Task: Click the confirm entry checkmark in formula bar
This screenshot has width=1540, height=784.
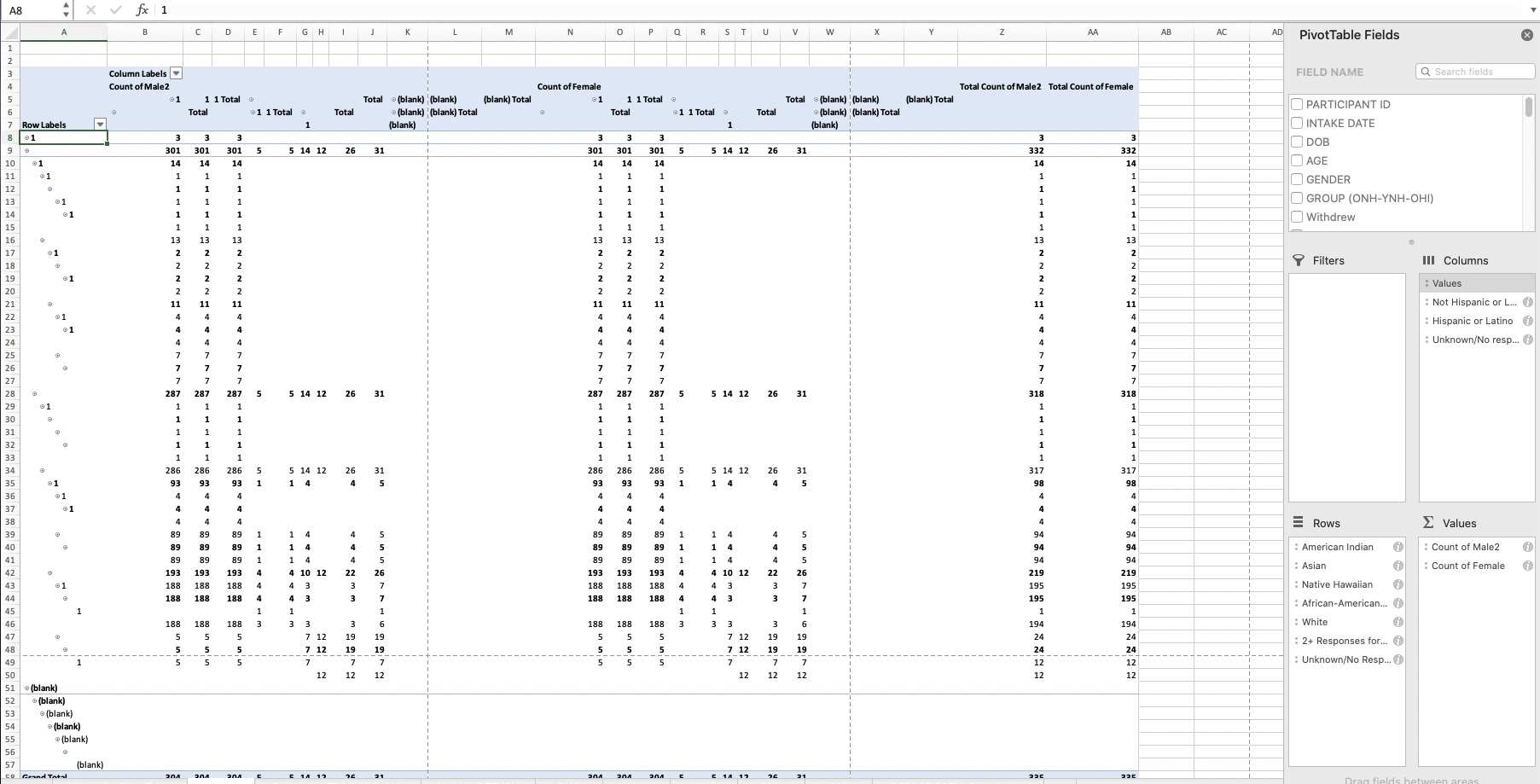Action: [116, 10]
